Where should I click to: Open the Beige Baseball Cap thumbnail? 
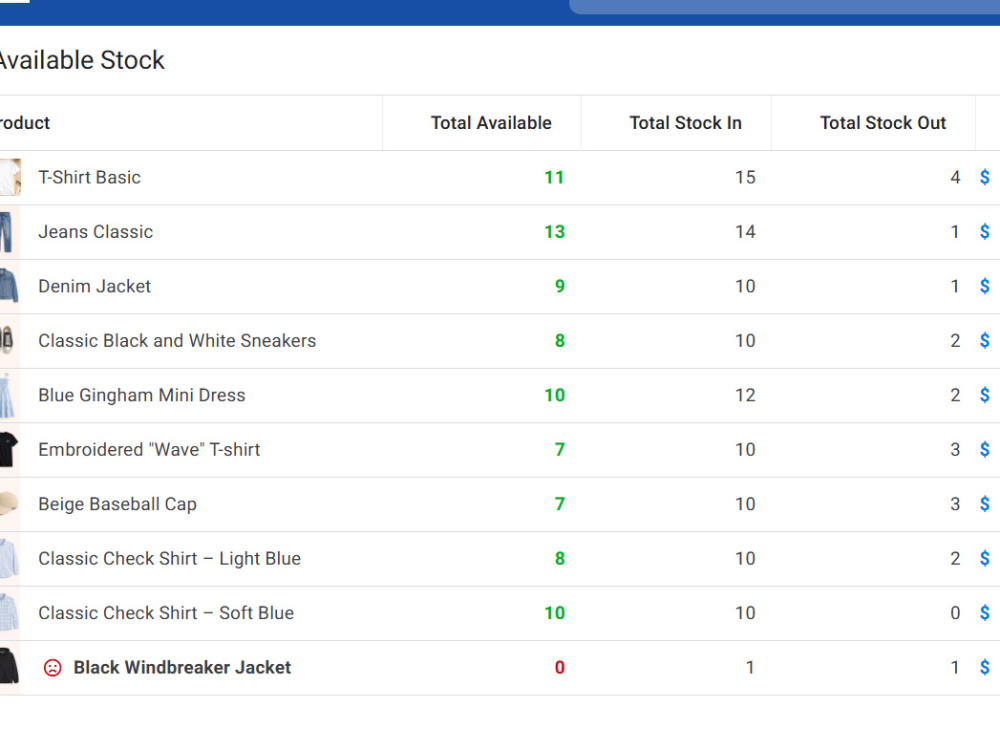10,504
